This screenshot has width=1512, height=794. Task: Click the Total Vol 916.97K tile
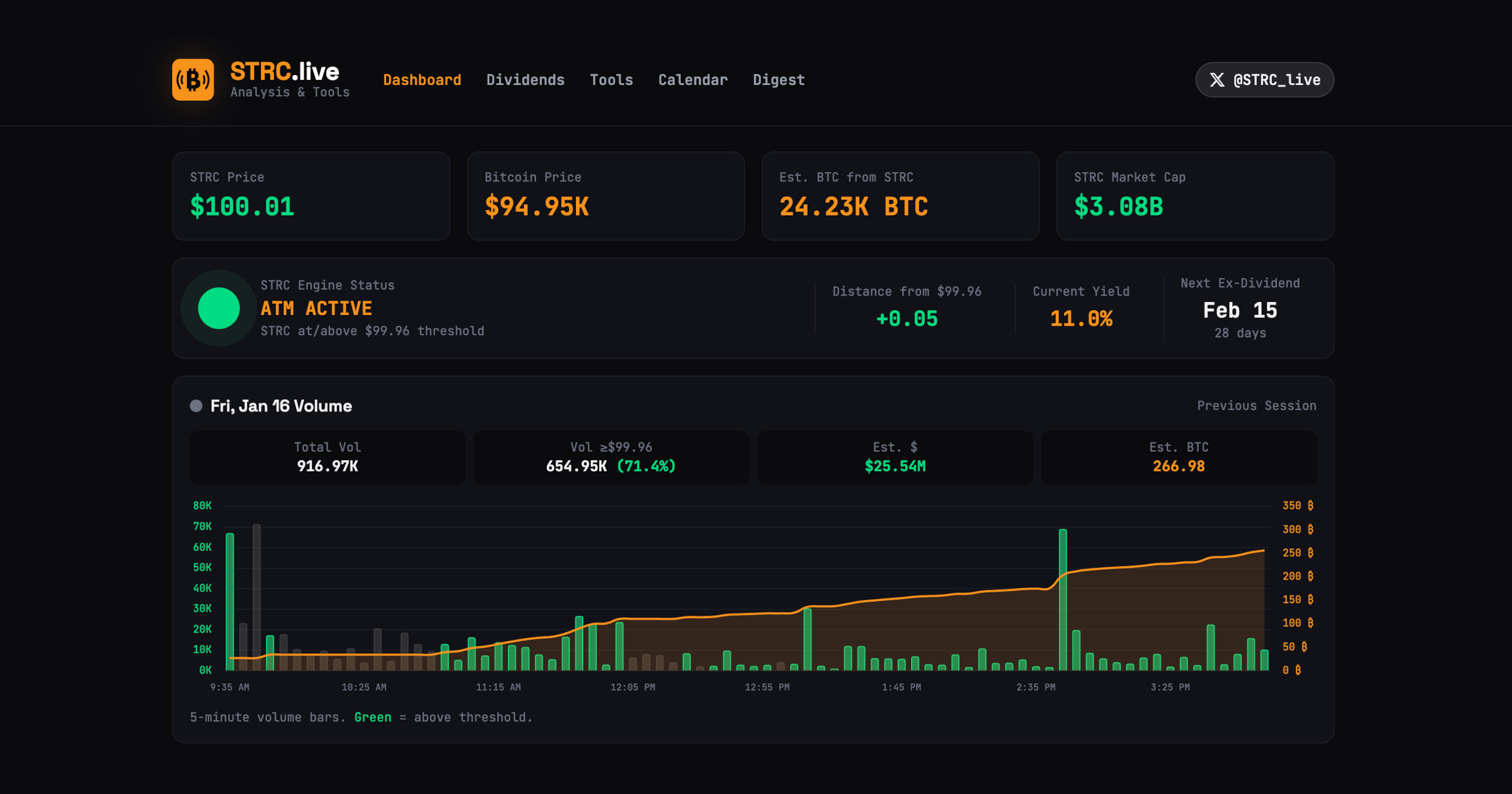[327, 457]
